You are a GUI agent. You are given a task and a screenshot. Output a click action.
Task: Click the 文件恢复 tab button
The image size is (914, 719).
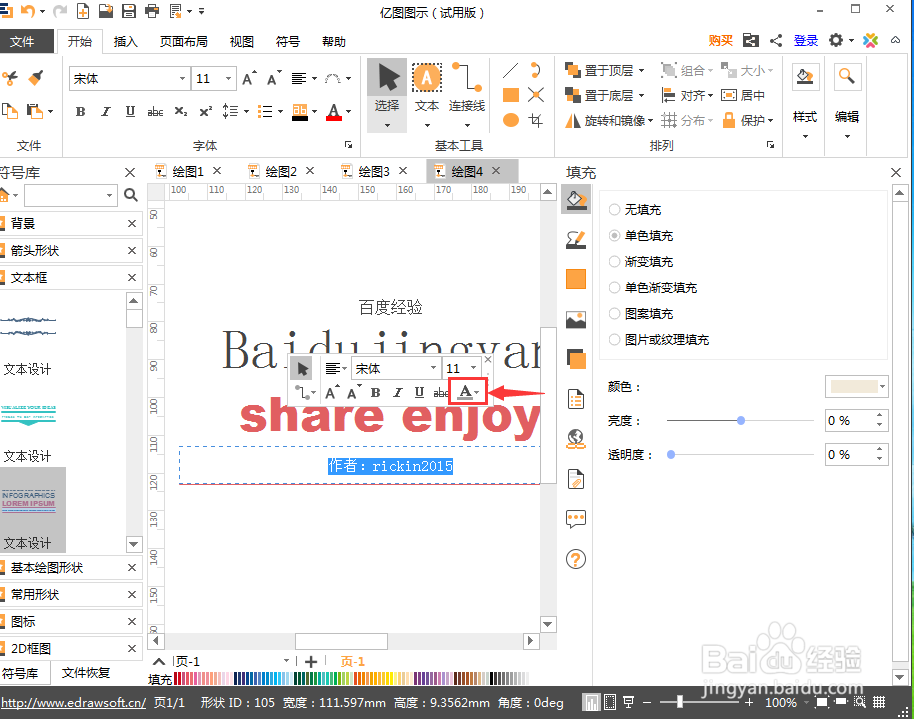86,672
